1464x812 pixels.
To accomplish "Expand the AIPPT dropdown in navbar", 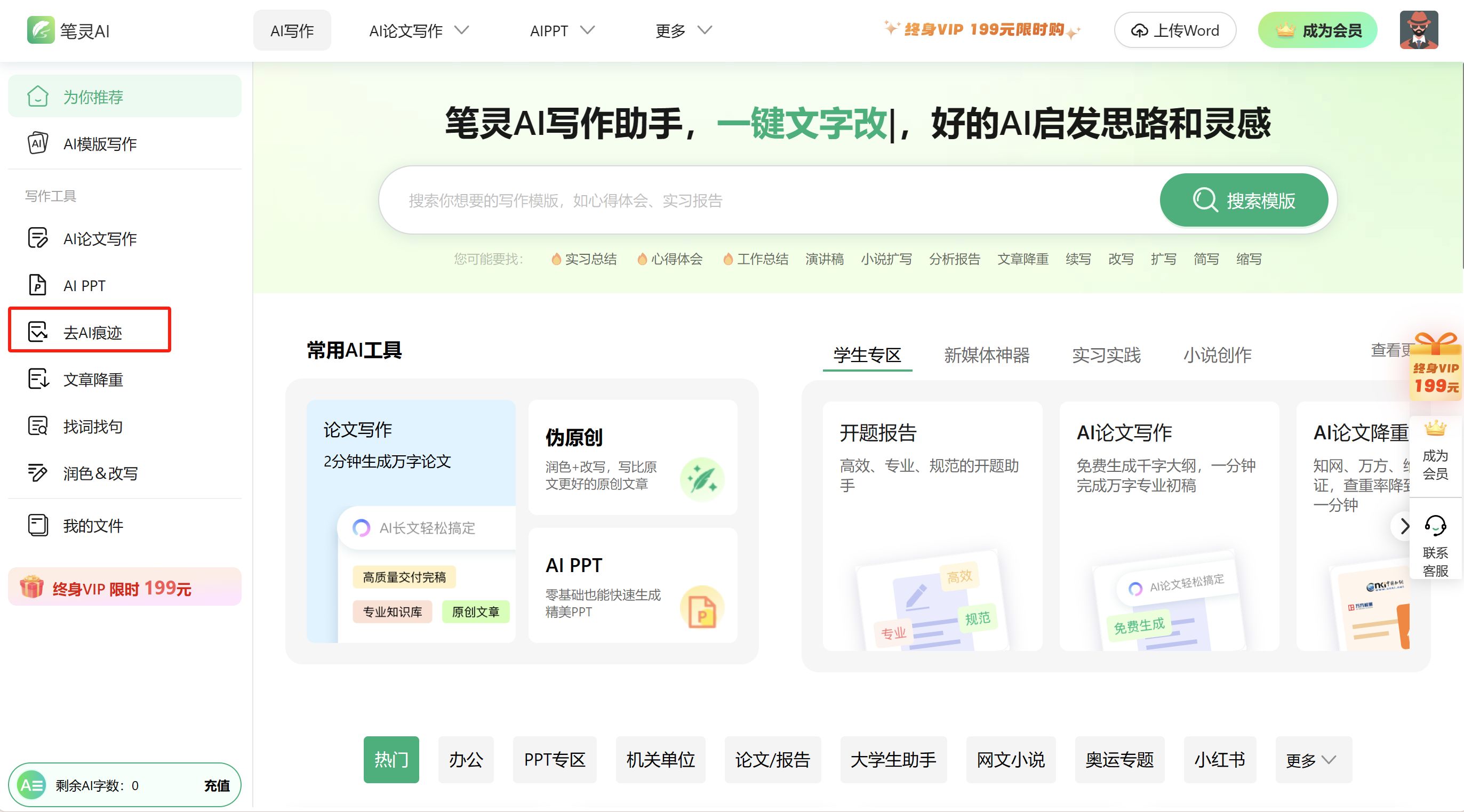I will click(x=562, y=30).
